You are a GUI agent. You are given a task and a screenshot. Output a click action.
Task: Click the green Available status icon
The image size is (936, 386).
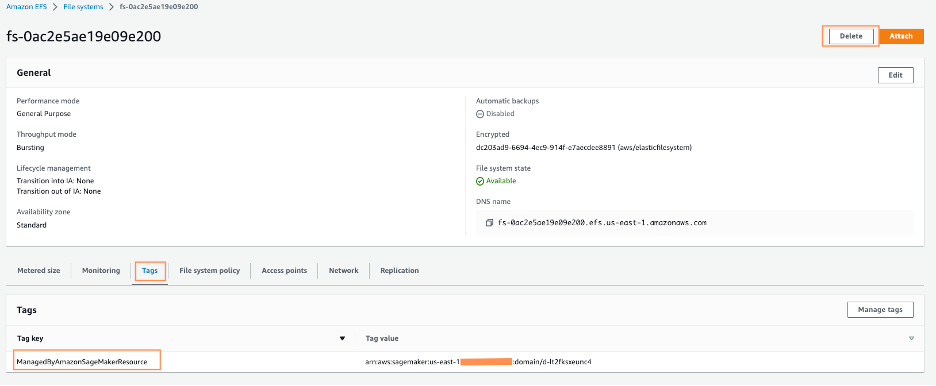coord(479,181)
